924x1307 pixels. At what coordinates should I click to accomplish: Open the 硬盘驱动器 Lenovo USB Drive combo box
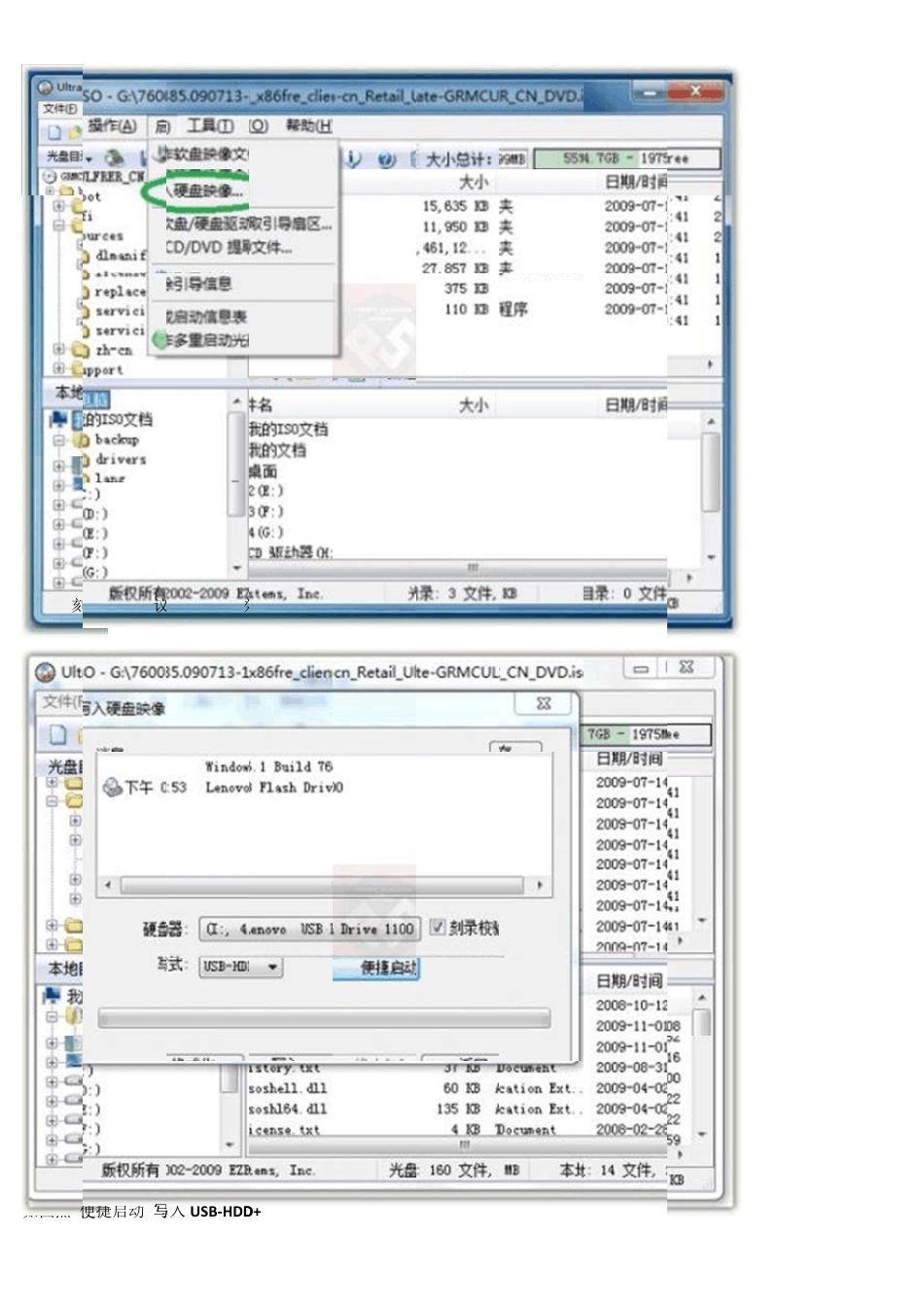[x=308, y=929]
